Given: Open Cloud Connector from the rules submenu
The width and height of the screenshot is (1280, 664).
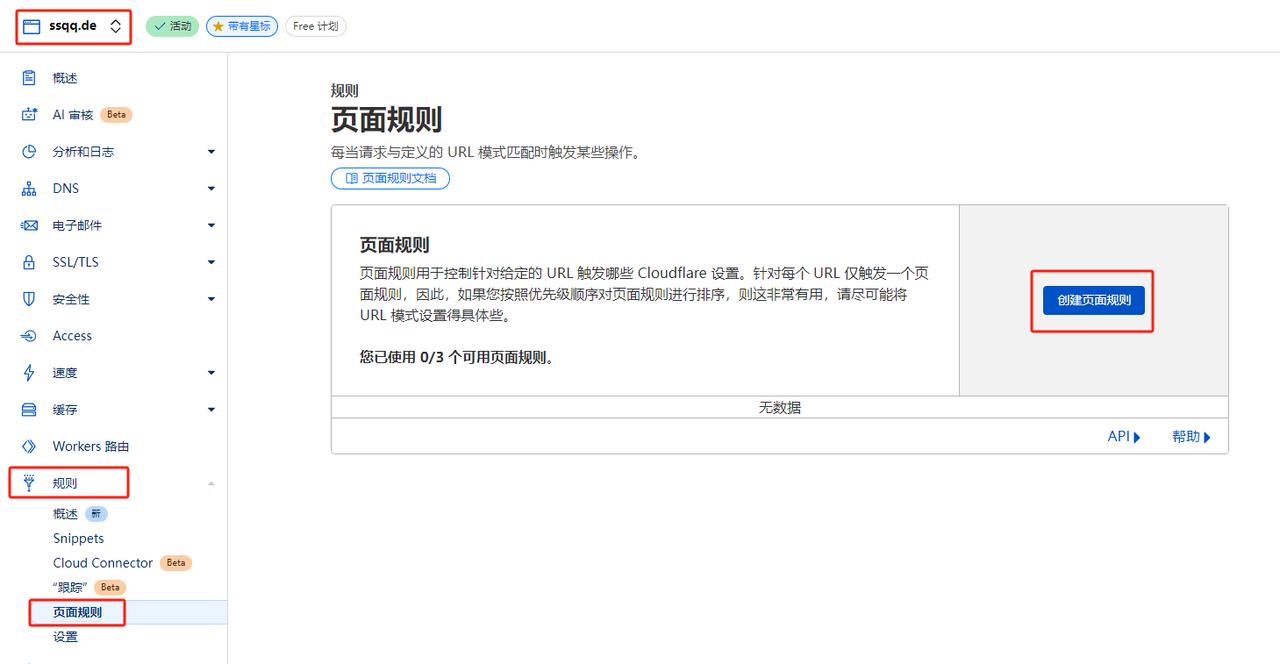Looking at the screenshot, I should [102, 562].
